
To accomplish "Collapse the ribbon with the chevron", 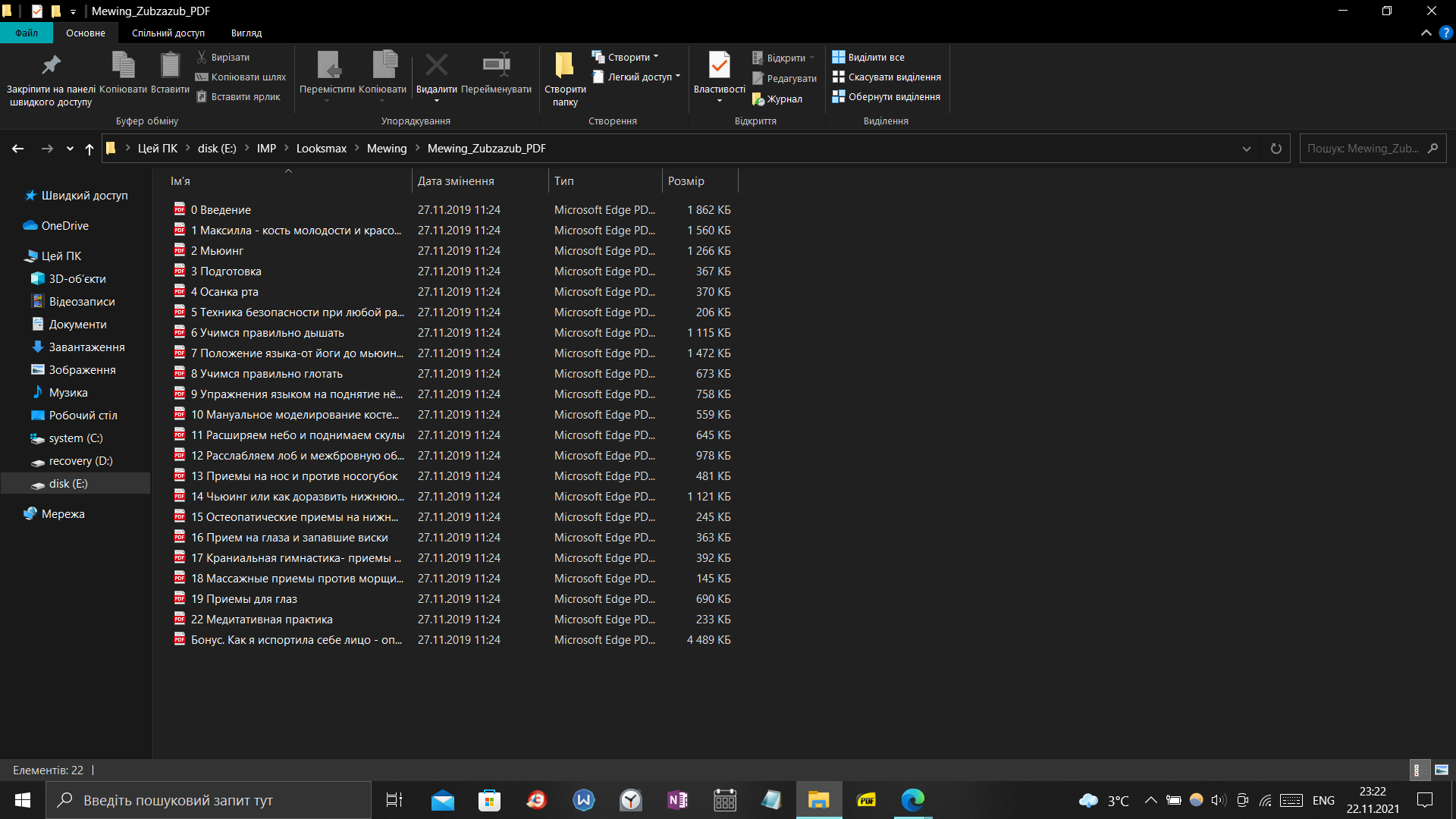I will click(1426, 33).
